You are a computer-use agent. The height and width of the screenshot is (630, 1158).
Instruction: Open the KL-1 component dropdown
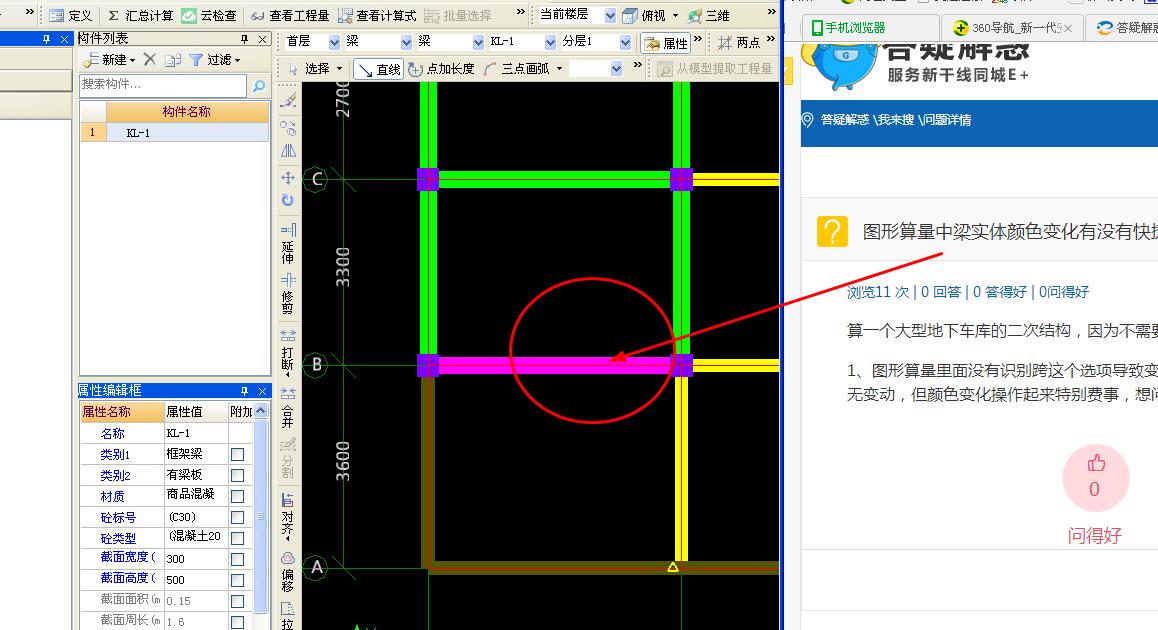click(x=549, y=42)
